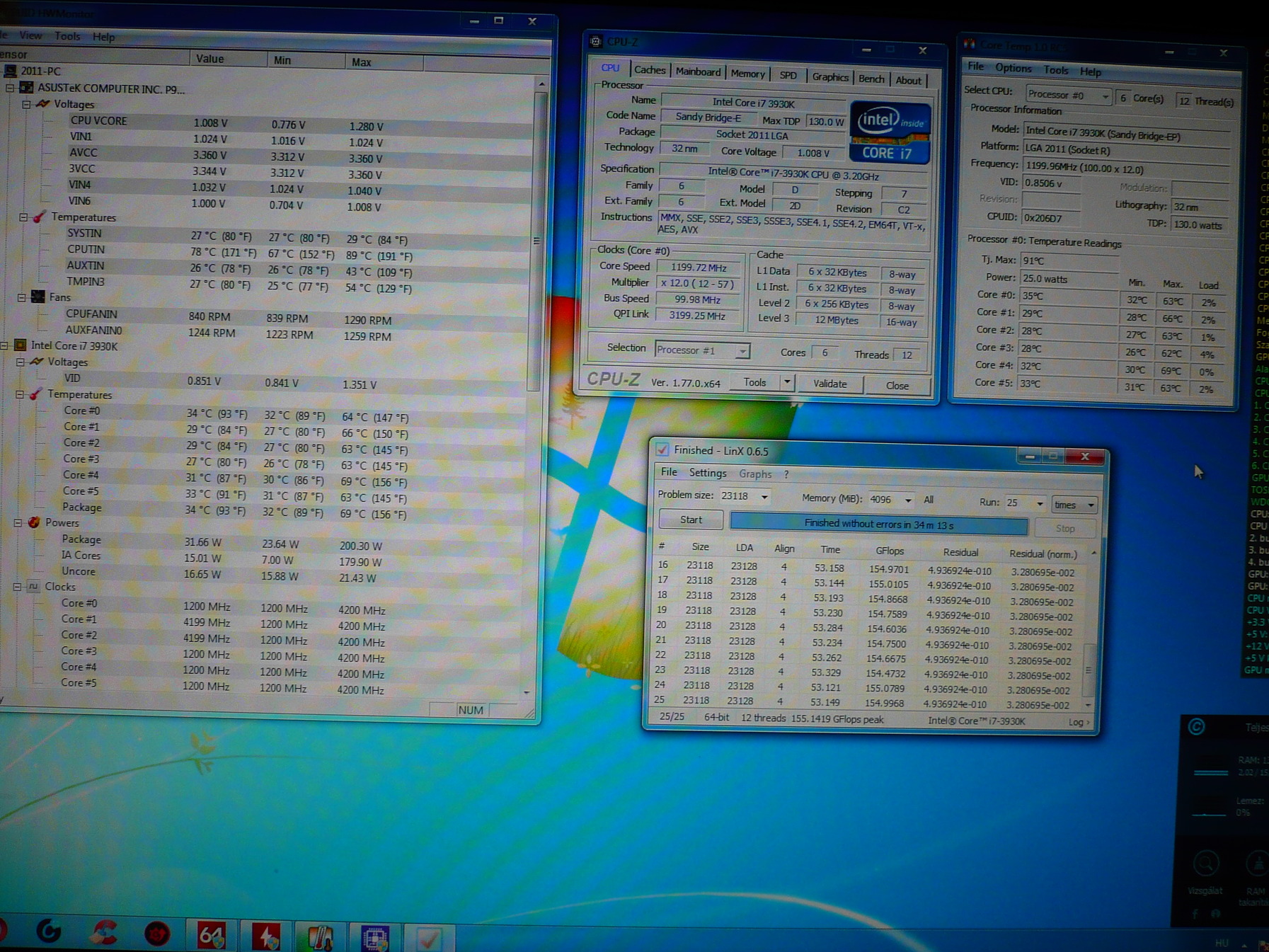The height and width of the screenshot is (952, 1269).
Task: Open the Memory (MiB) dropdown in LinX
Action: [x=908, y=500]
